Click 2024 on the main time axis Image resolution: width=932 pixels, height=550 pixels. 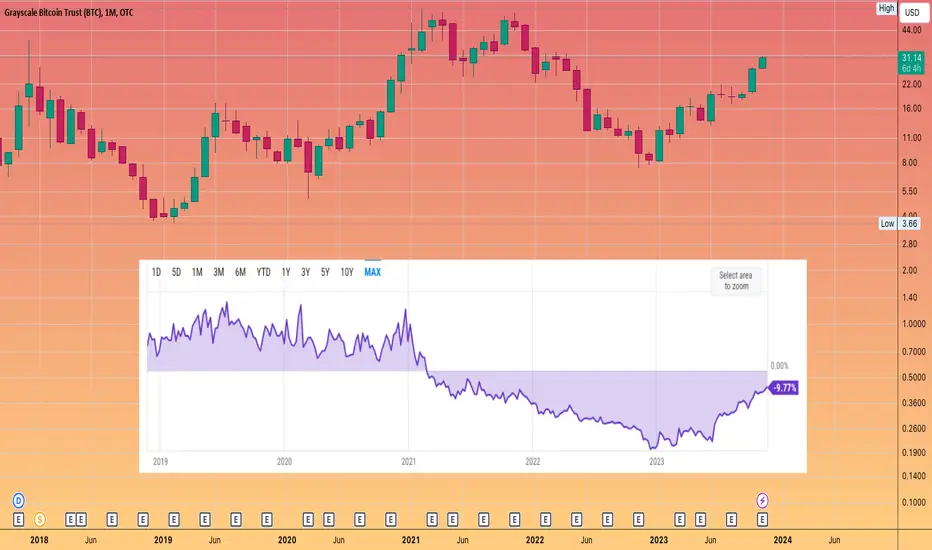tap(782, 540)
